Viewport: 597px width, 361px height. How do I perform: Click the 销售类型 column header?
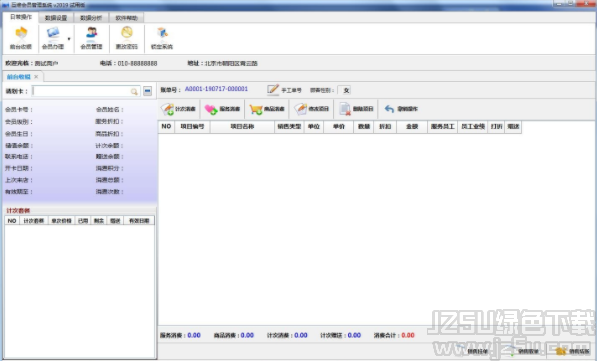coord(289,126)
